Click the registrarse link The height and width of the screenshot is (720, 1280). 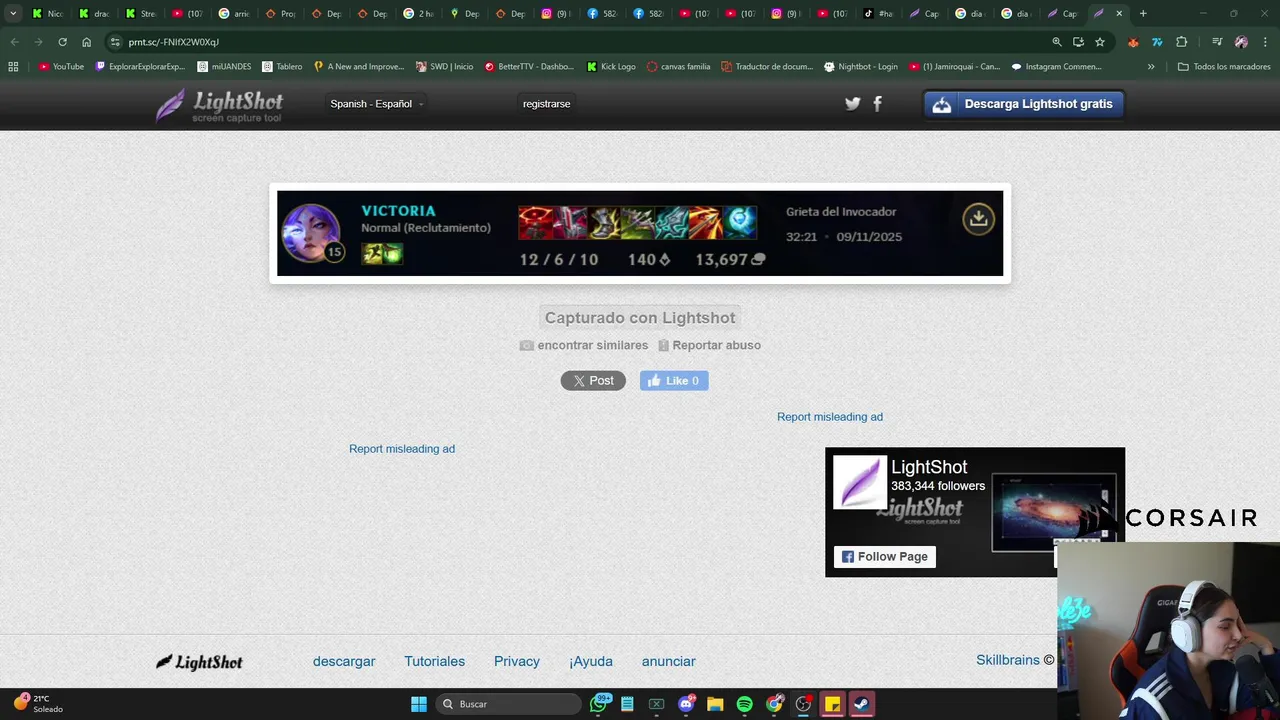click(x=546, y=104)
